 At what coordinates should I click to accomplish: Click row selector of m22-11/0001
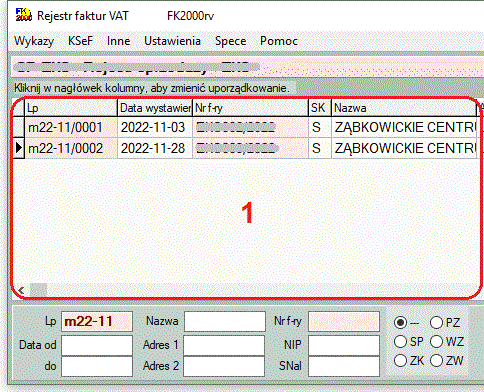coord(19,127)
